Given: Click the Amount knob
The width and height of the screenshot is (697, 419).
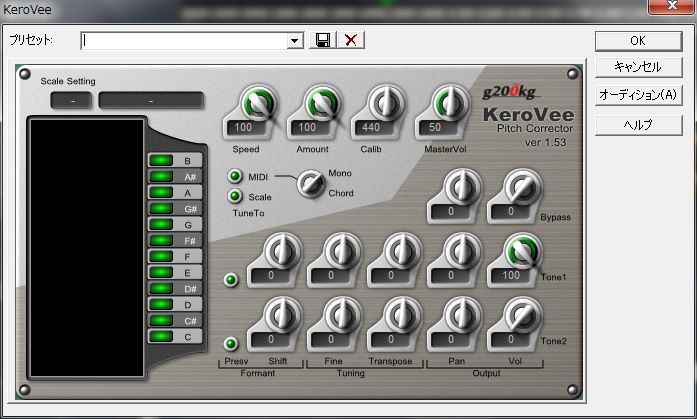Looking at the screenshot, I should pos(323,104).
